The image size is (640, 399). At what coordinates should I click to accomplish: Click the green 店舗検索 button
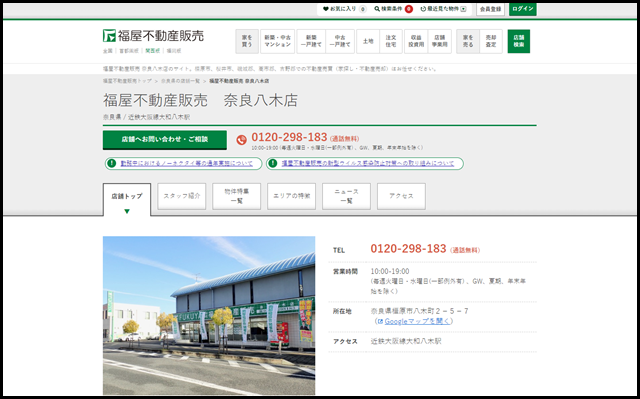[519, 41]
